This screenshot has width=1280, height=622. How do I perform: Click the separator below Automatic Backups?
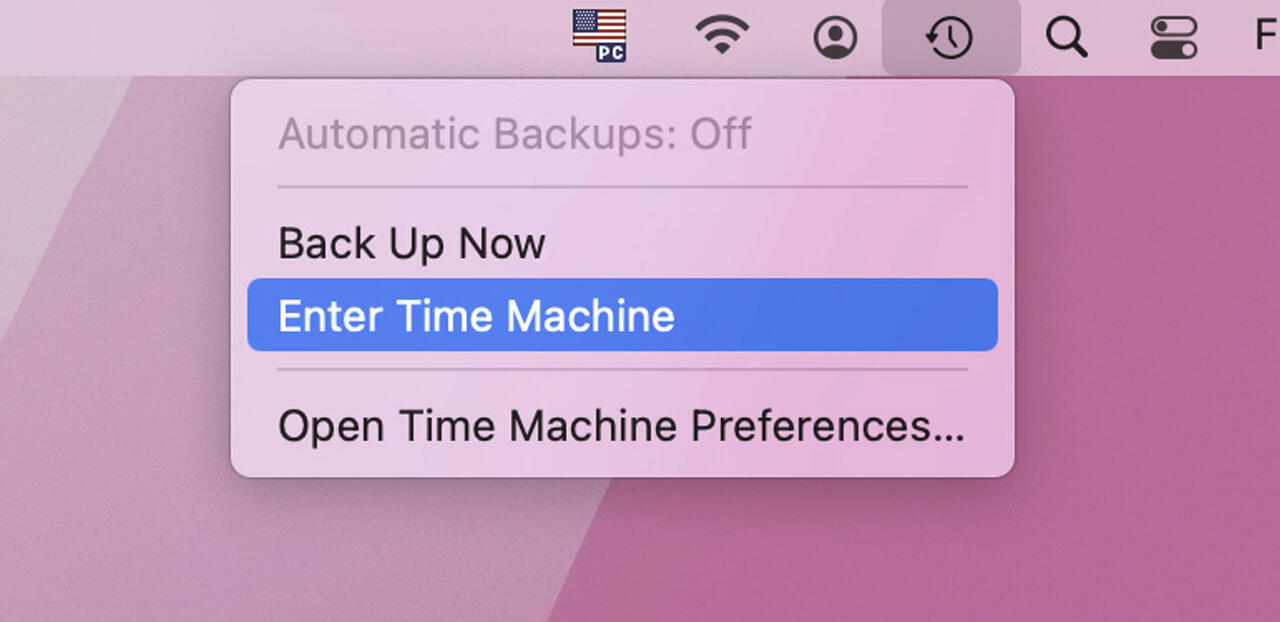click(x=622, y=187)
